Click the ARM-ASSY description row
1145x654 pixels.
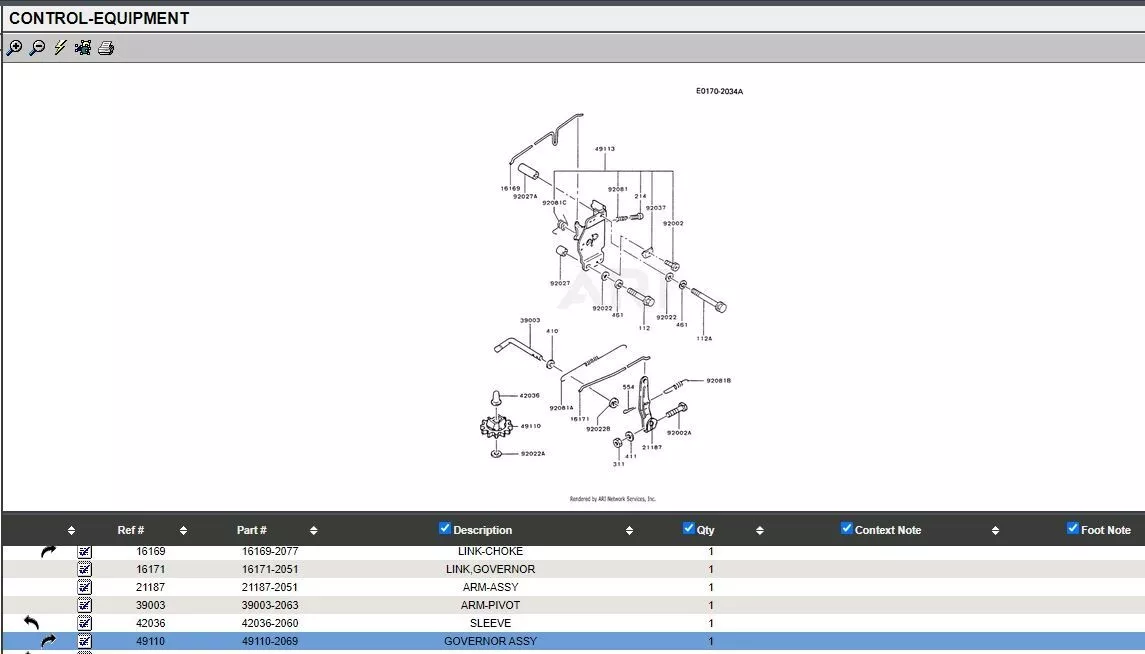pyautogui.click(x=490, y=587)
